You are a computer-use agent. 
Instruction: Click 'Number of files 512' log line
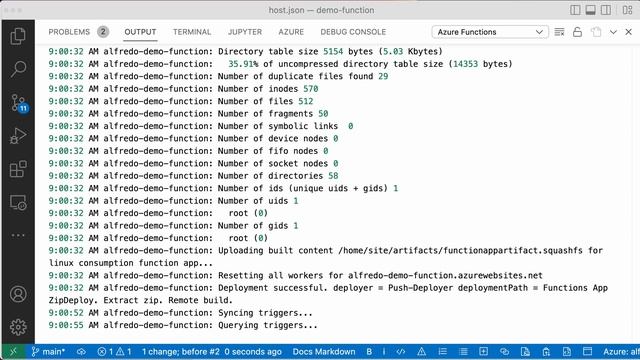click(180, 101)
